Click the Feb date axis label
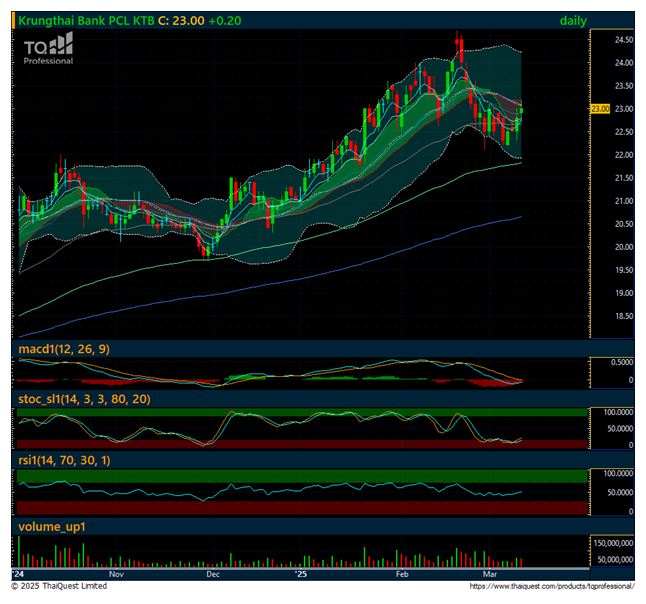The height and width of the screenshot is (604, 646). pos(402,574)
